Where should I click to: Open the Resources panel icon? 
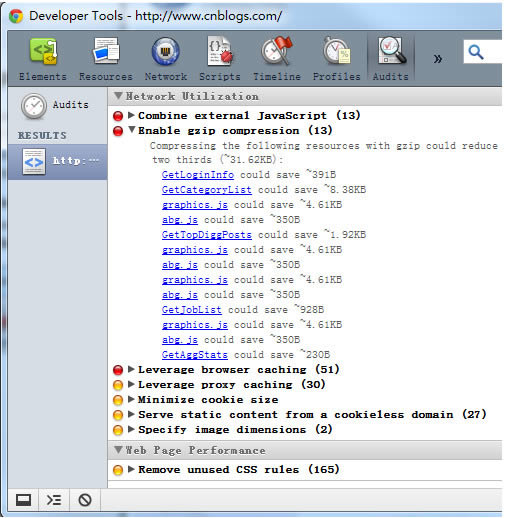[106, 51]
